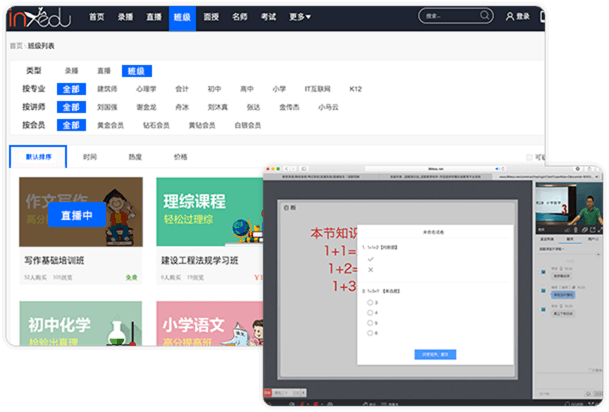Click the share icon in Safari toolbar
The width and height of the screenshot is (609, 412).
point(589,169)
